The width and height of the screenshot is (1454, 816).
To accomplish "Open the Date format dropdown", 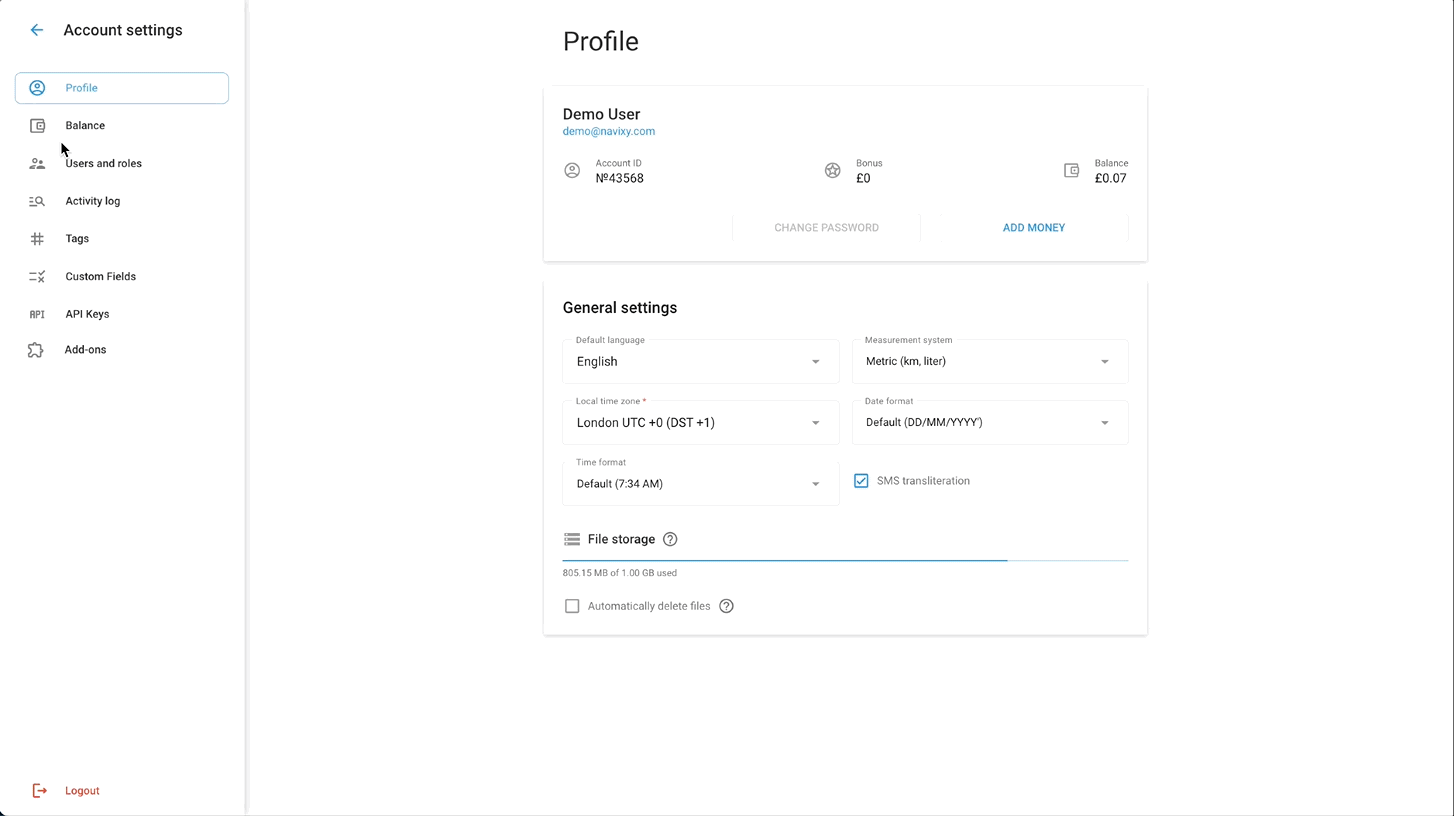I will tap(990, 423).
